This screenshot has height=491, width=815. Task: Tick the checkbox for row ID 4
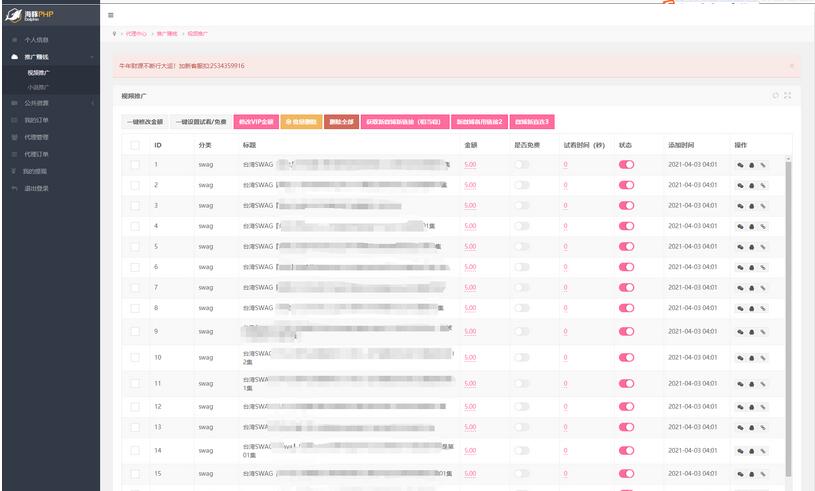(x=135, y=226)
